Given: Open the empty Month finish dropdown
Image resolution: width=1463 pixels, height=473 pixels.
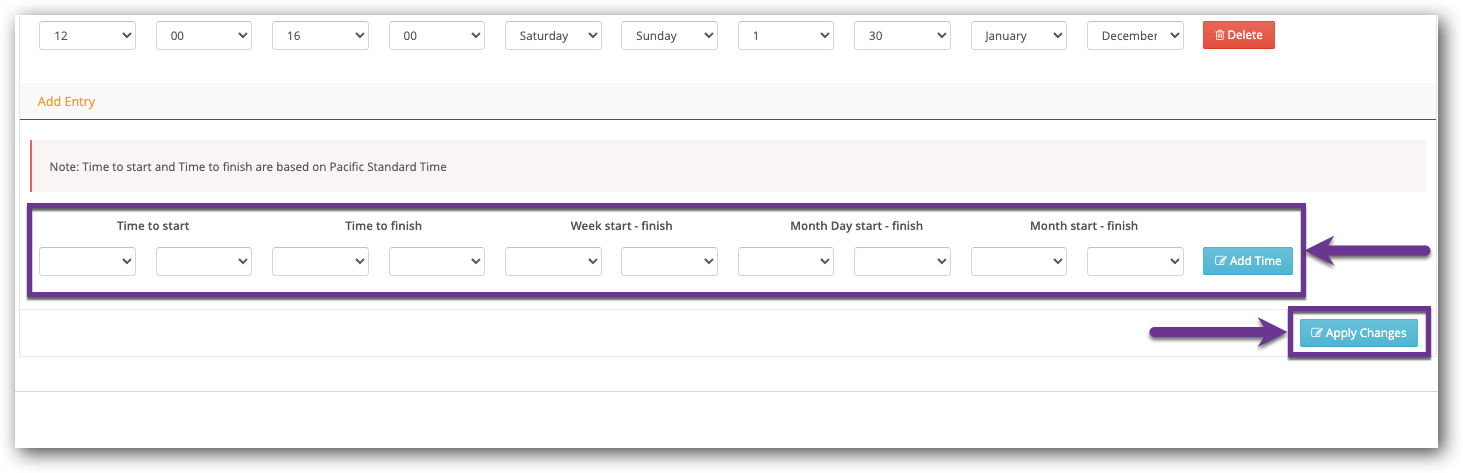Looking at the screenshot, I should 1135,261.
